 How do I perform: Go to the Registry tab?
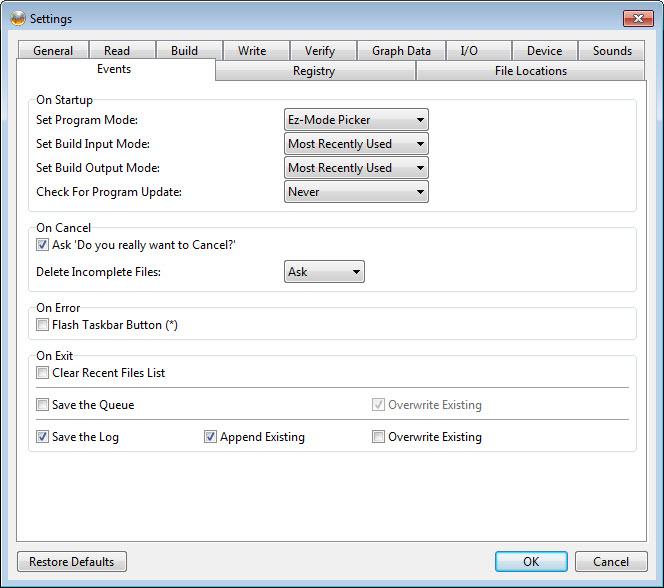click(x=314, y=71)
